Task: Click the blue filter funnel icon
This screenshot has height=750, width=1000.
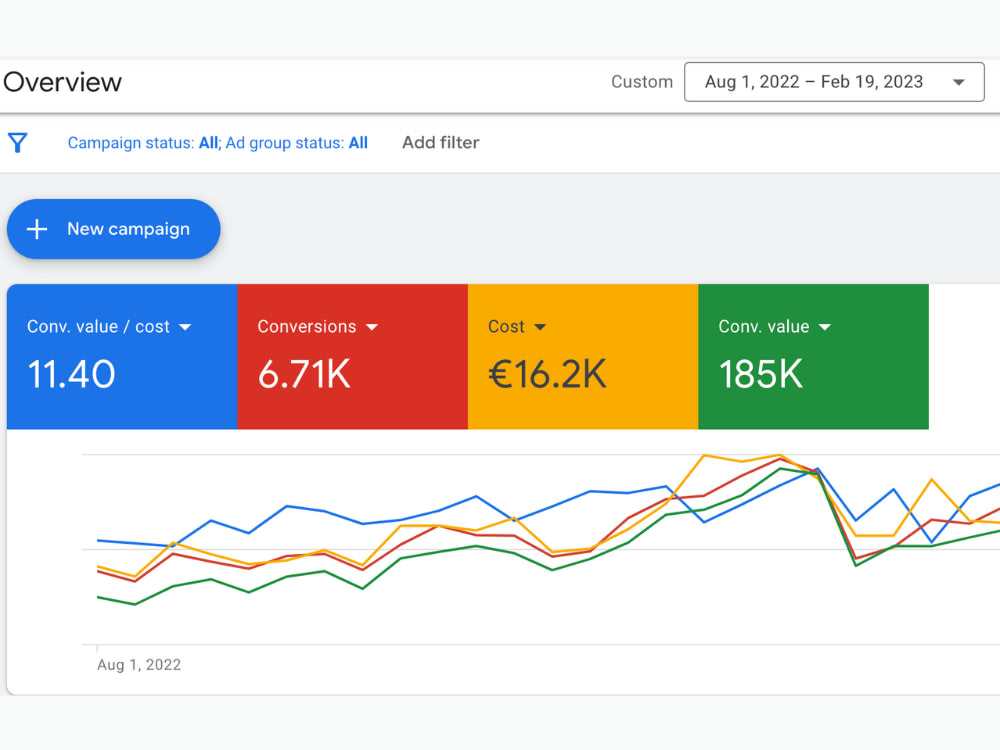Action: click(x=18, y=142)
